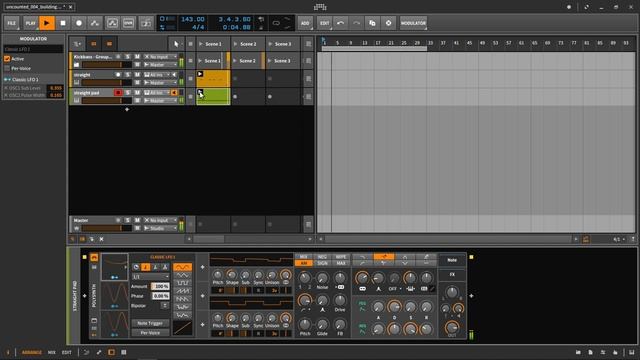The image size is (640, 360).
Task: Select the AM oscillator mix mode
Action: point(304,264)
